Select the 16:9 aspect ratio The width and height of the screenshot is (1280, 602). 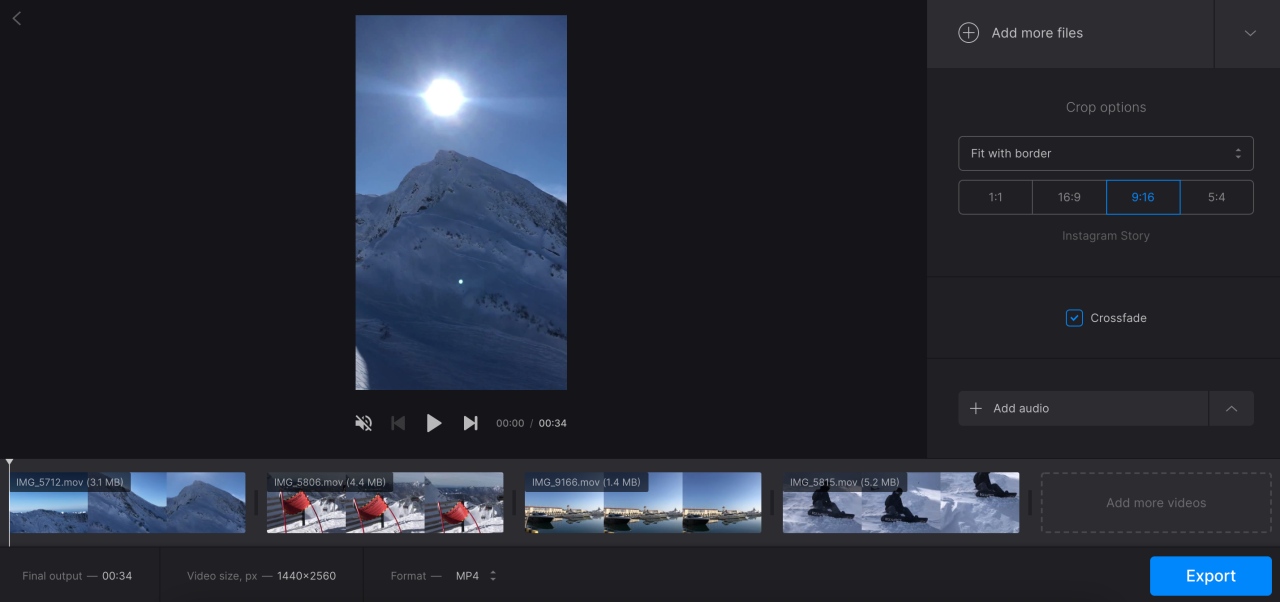tap(1069, 197)
